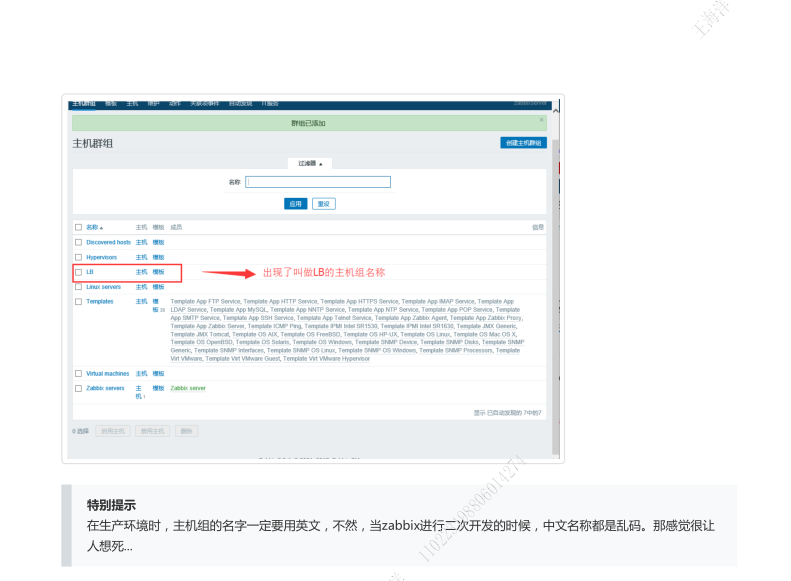Click the 应用 filter button
This screenshot has width=791, height=581.
(296, 204)
